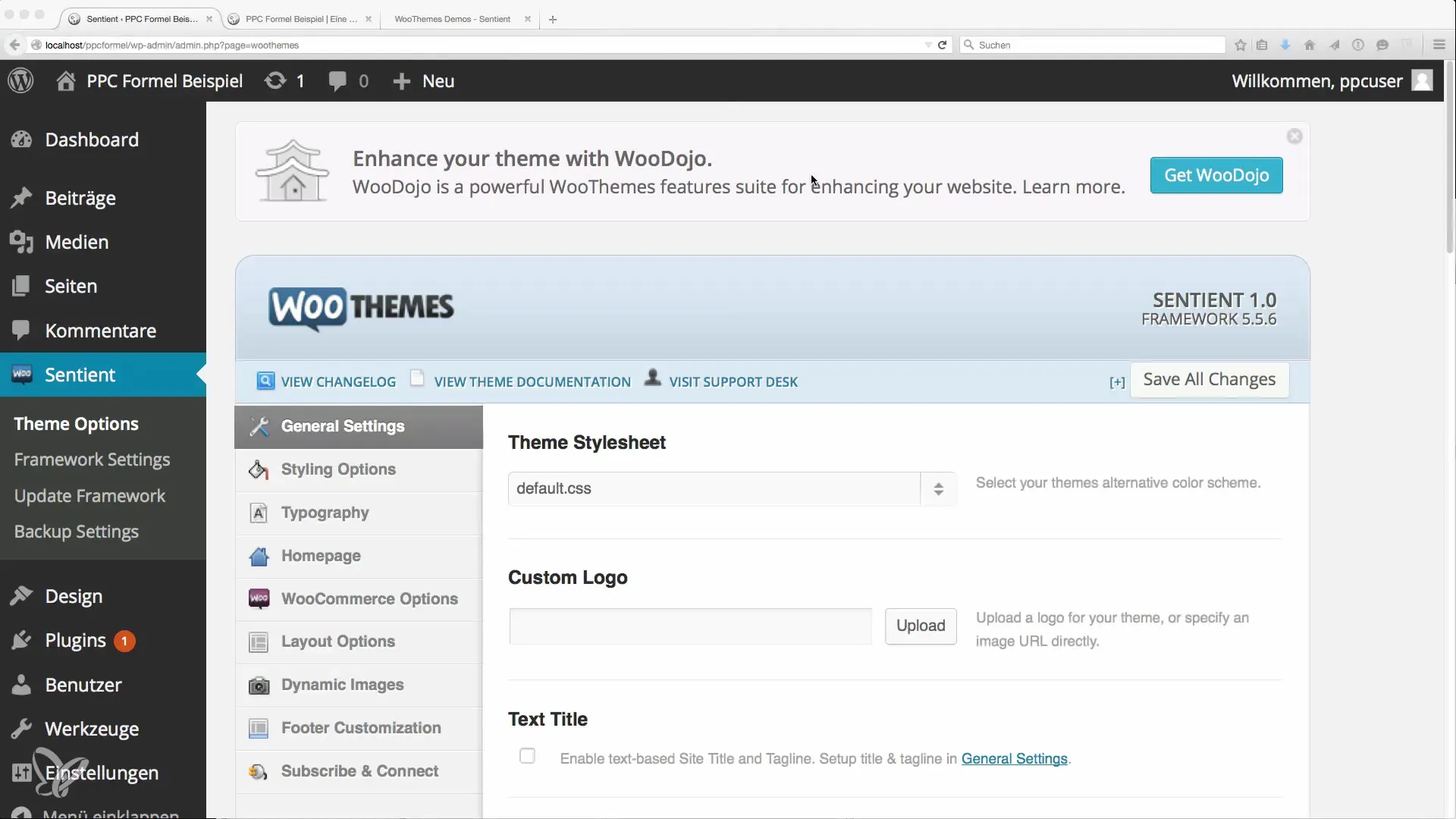Click the Plugins update count badge
This screenshot has height=819, width=1456.
124,641
